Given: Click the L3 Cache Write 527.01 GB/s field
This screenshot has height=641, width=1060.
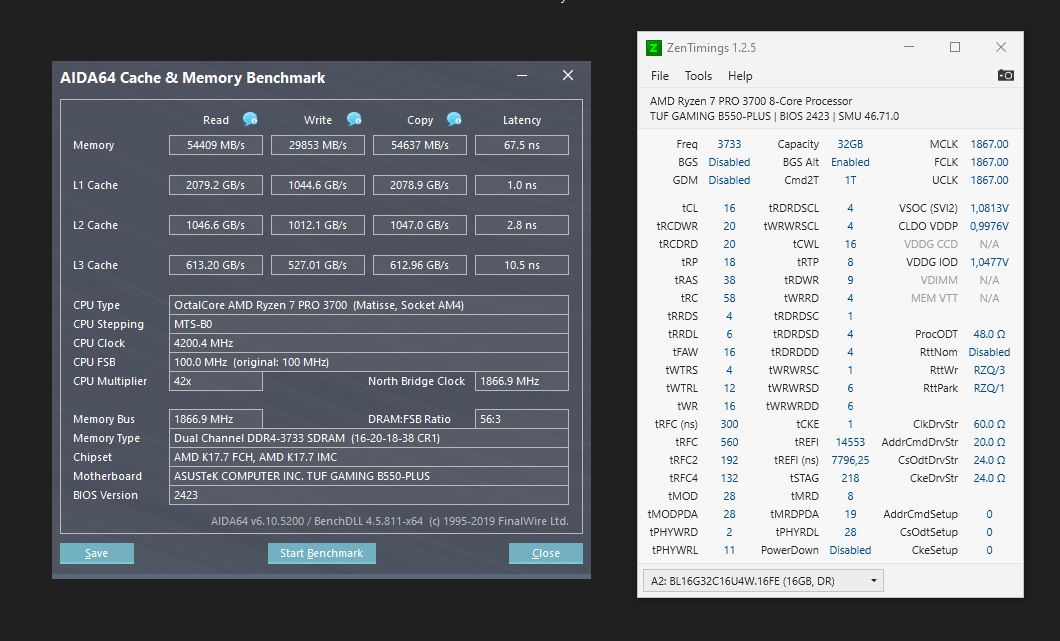Looking at the screenshot, I should 318,265.
